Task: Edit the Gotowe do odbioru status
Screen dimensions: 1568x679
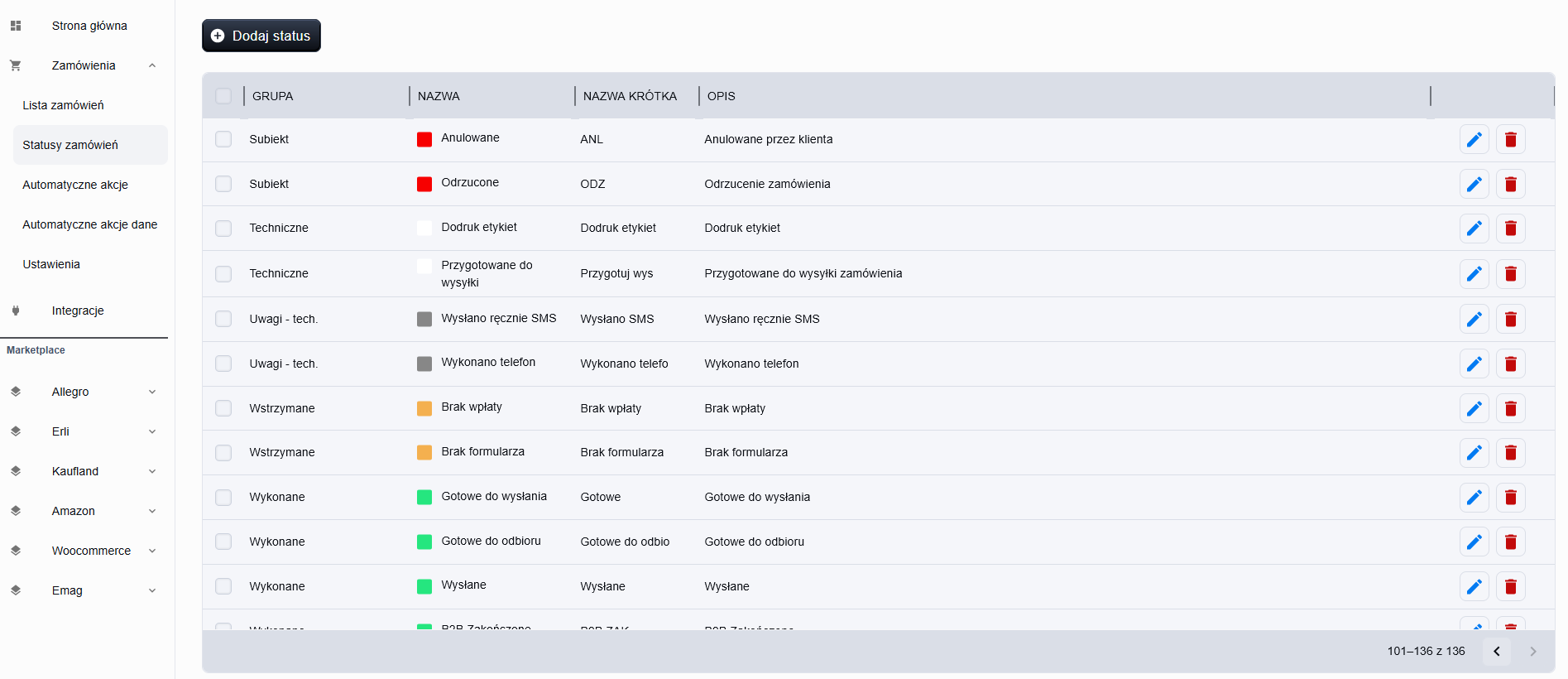Action: (x=1474, y=542)
